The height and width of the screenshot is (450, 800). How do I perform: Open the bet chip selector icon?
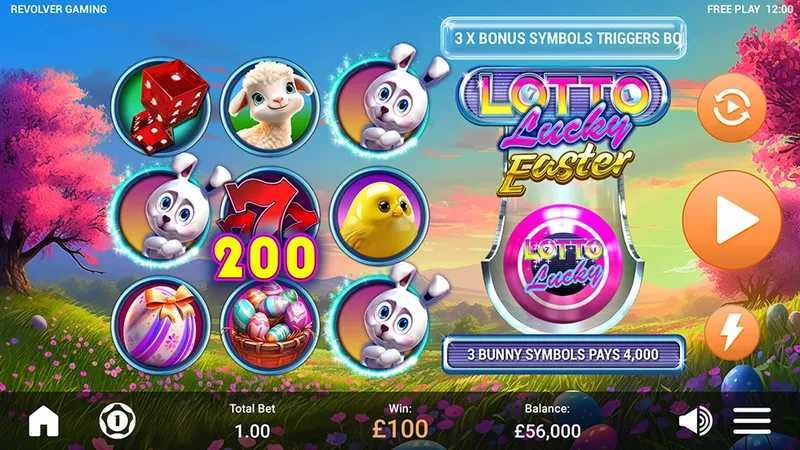(x=117, y=421)
